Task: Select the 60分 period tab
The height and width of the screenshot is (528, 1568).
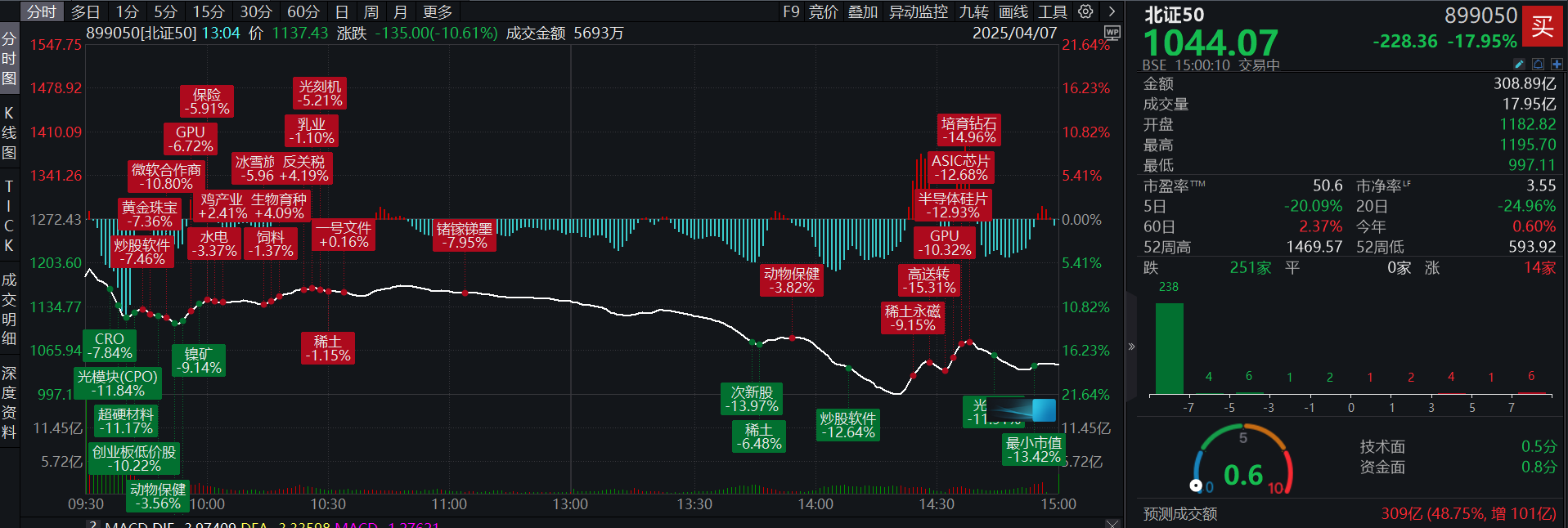Action: (x=303, y=11)
